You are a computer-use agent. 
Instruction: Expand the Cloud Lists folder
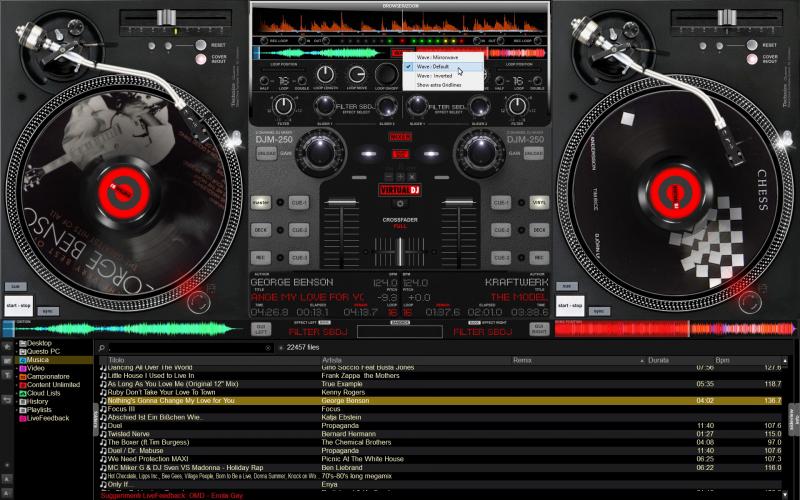pyautogui.click(x=17, y=393)
